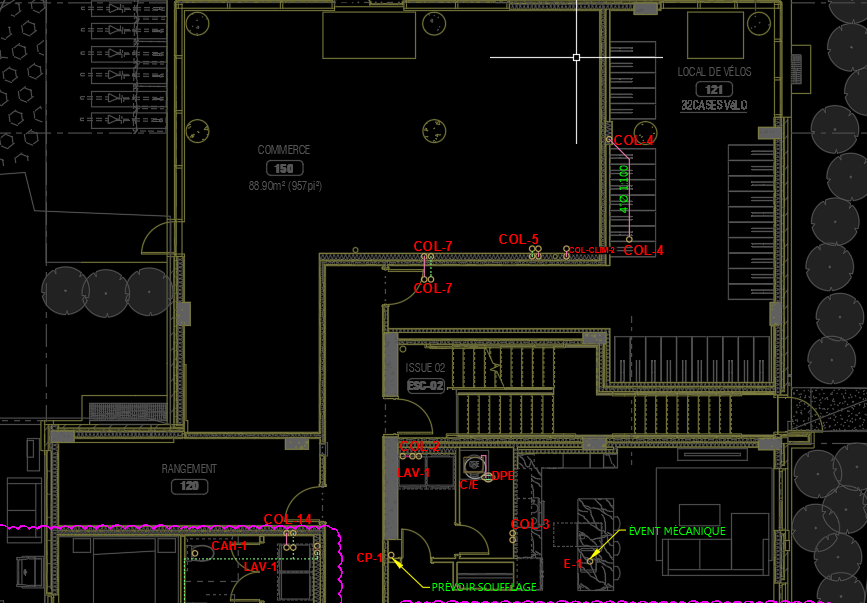Select the LOCAL DE VÉLOS room label
The width and height of the screenshot is (867, 603).
click(x=714, y=72)
